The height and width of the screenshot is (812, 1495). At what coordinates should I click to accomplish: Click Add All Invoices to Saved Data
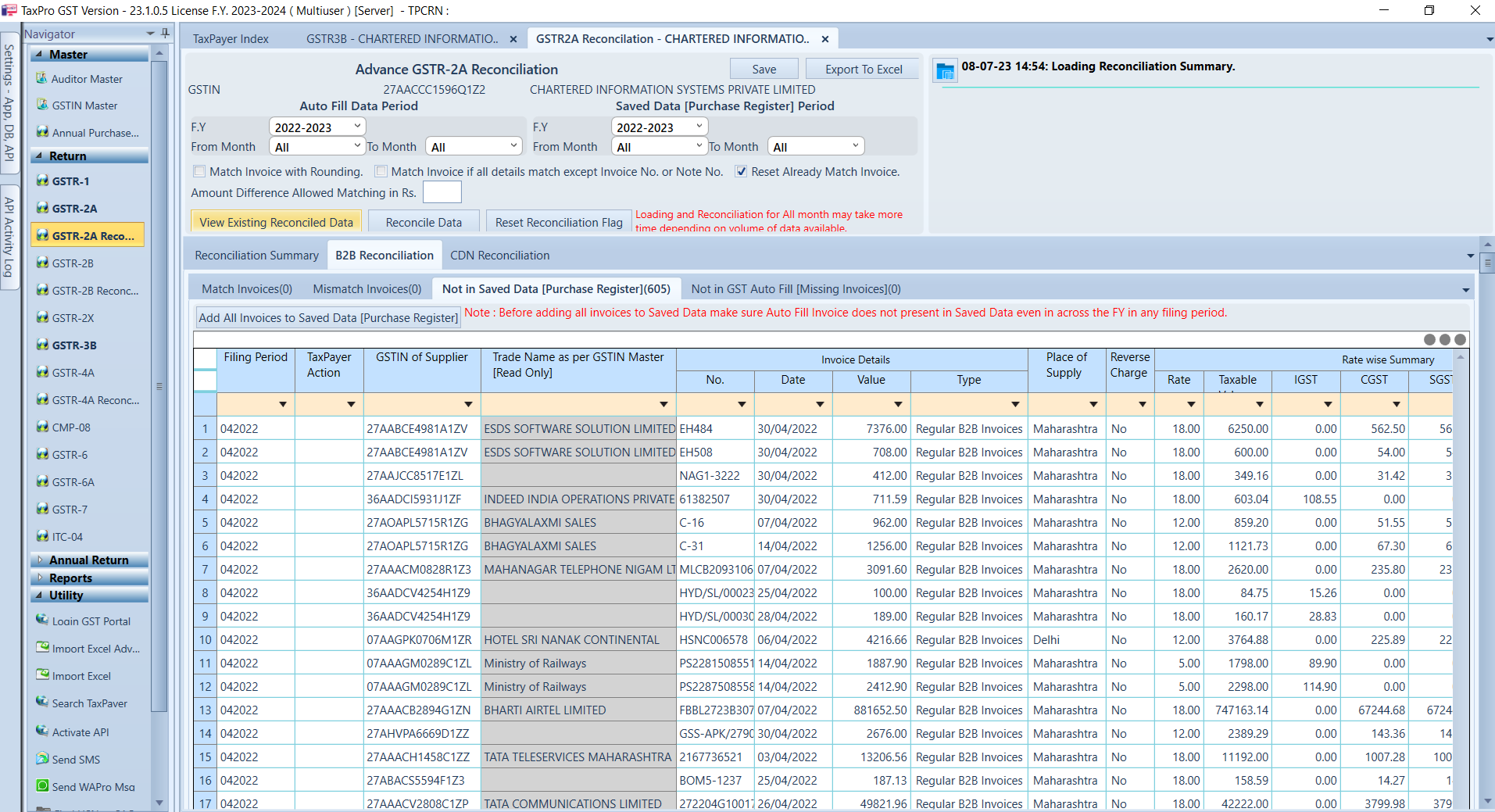point(328,317)
